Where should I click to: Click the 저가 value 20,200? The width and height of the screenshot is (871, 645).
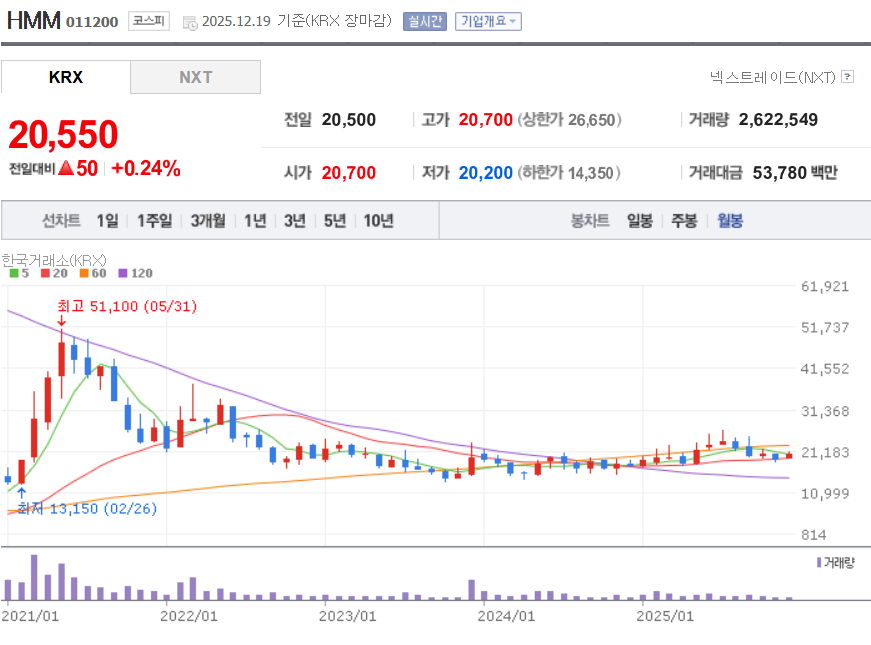(x=485, y=173)
